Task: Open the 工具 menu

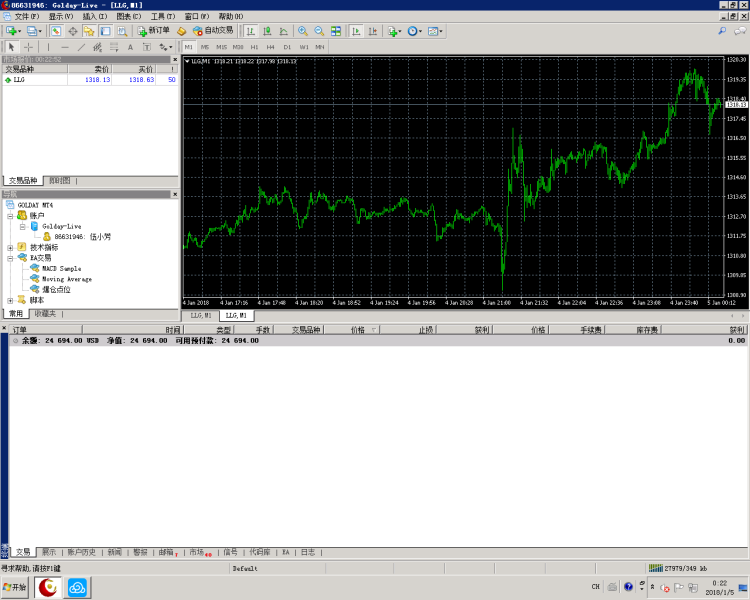Action: [x=163, y=16]
